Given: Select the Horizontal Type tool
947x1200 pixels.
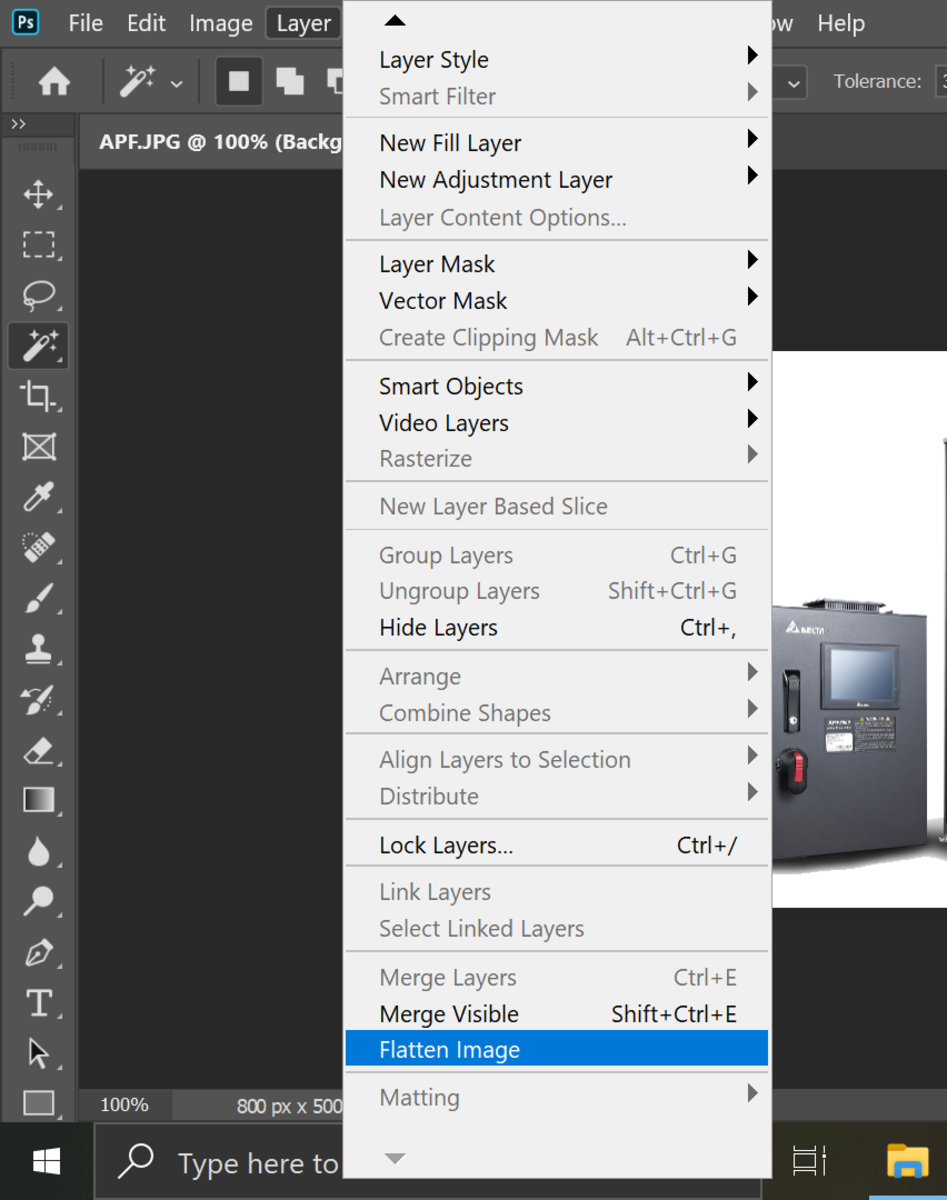Looking at the screenshot, I should click(39, 1002).
